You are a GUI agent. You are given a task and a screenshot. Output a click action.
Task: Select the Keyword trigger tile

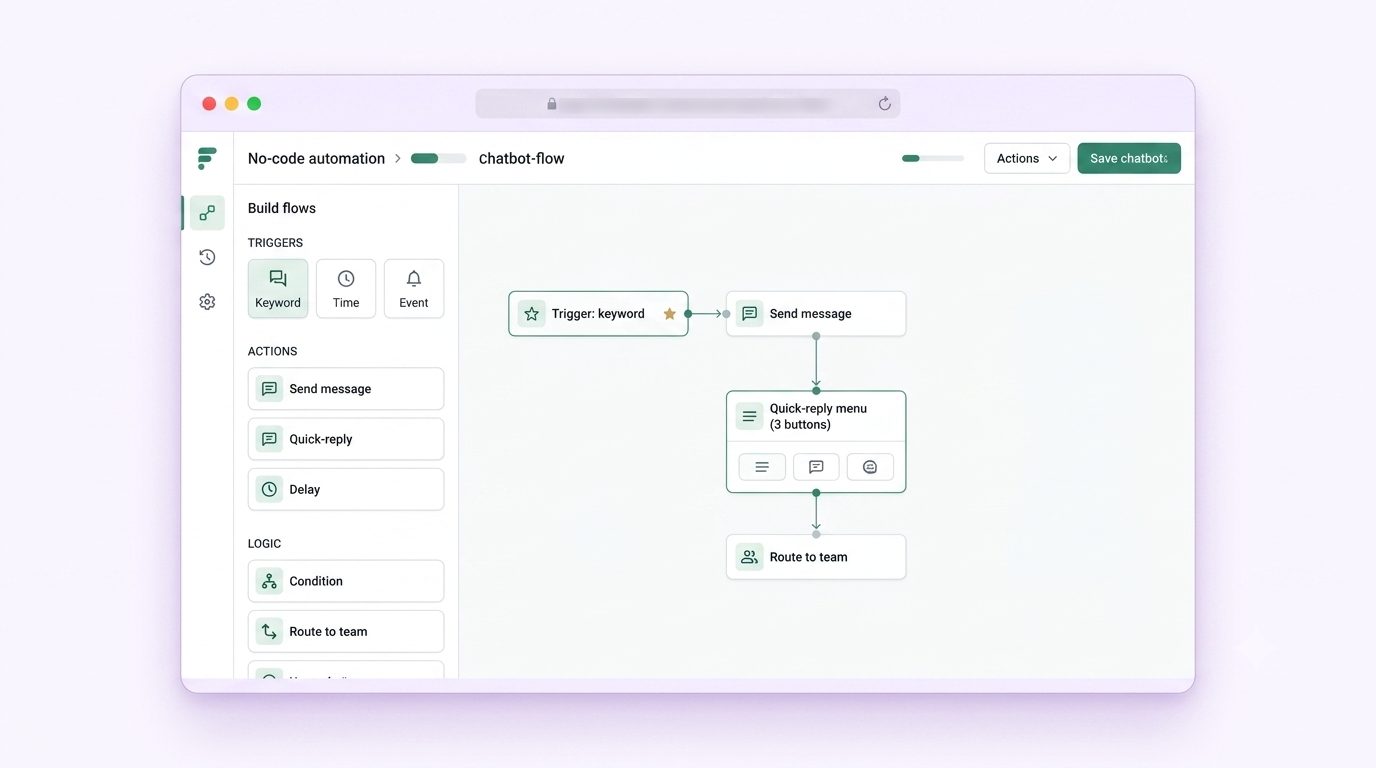pos(278,289)
